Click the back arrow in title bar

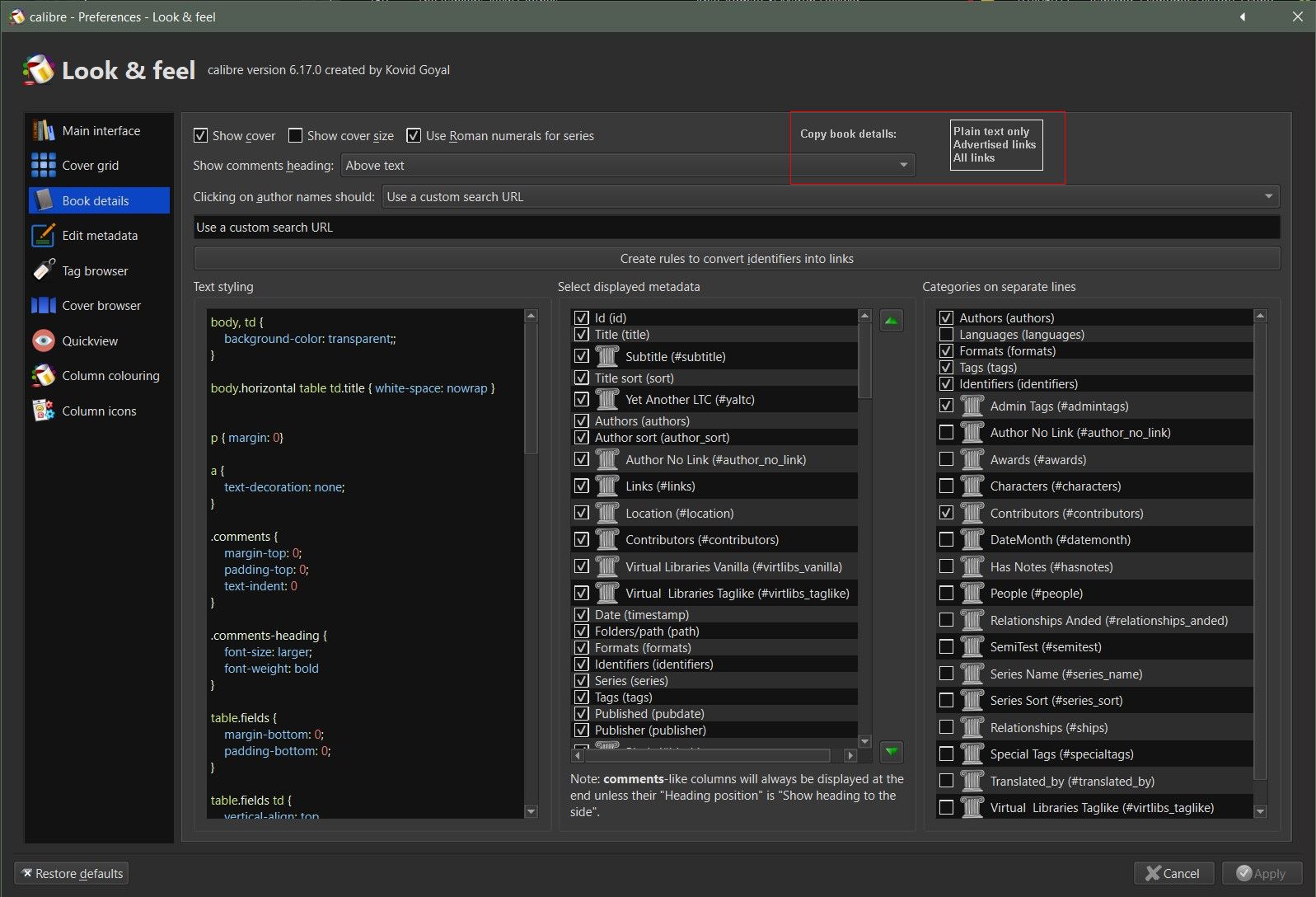(1243, 16)
